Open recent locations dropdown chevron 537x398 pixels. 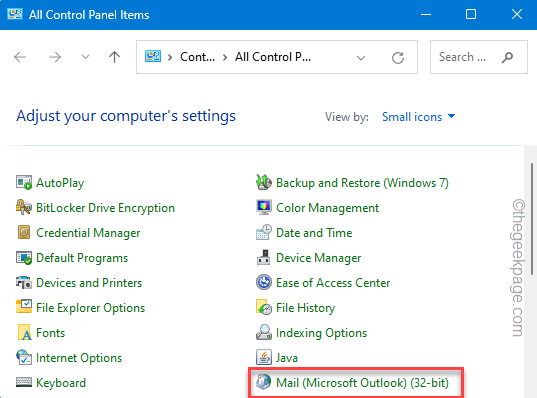(85, 57)
